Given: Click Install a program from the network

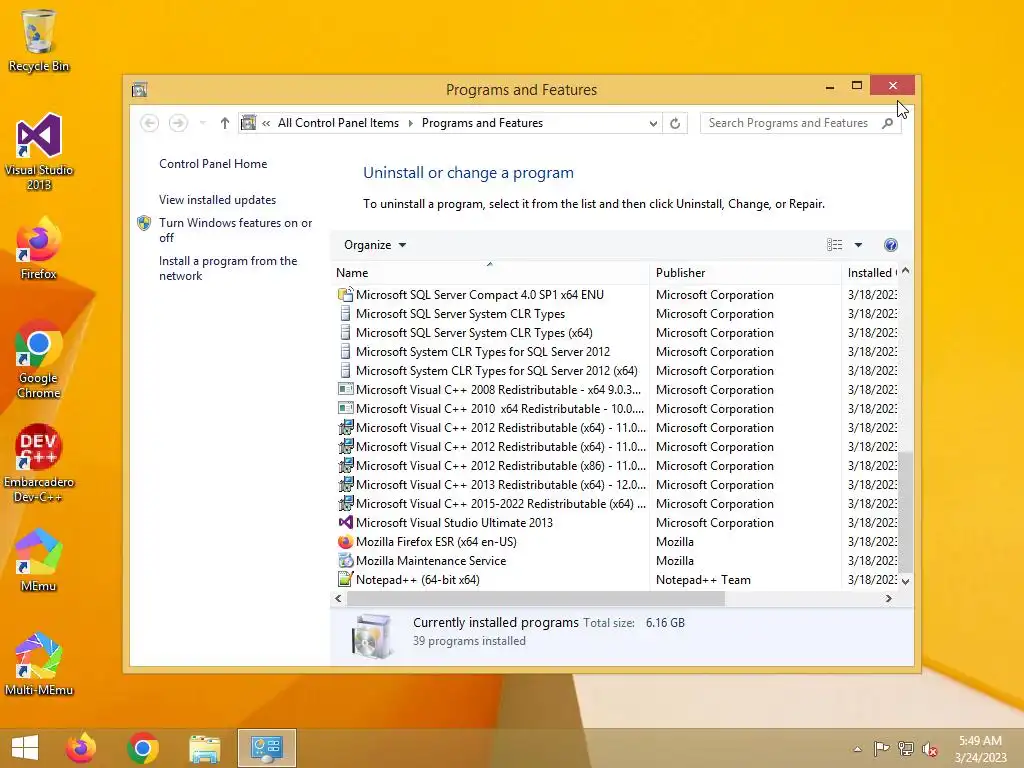Looking at the screenshot, I should pos(228,268).
